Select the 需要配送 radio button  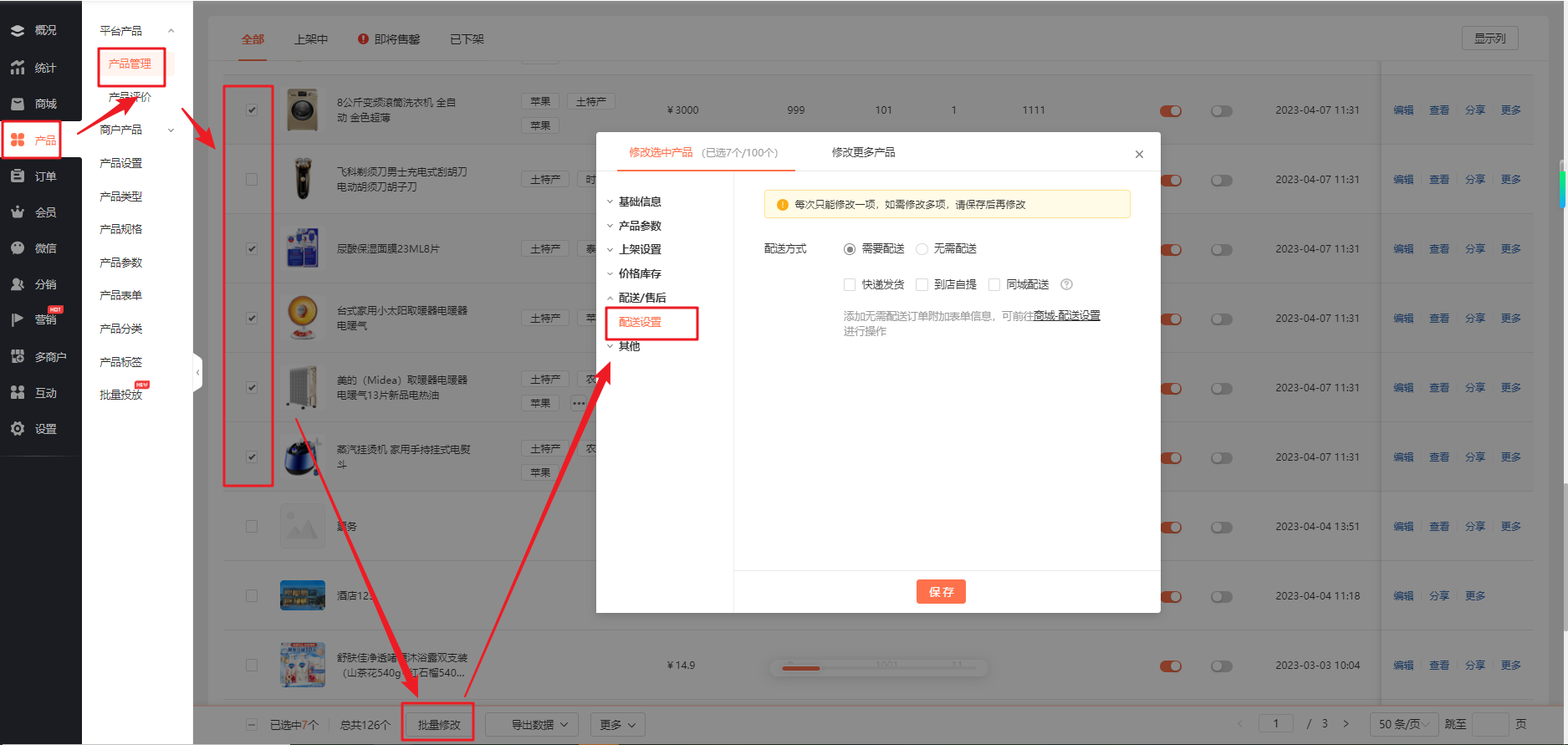point(850,249)
